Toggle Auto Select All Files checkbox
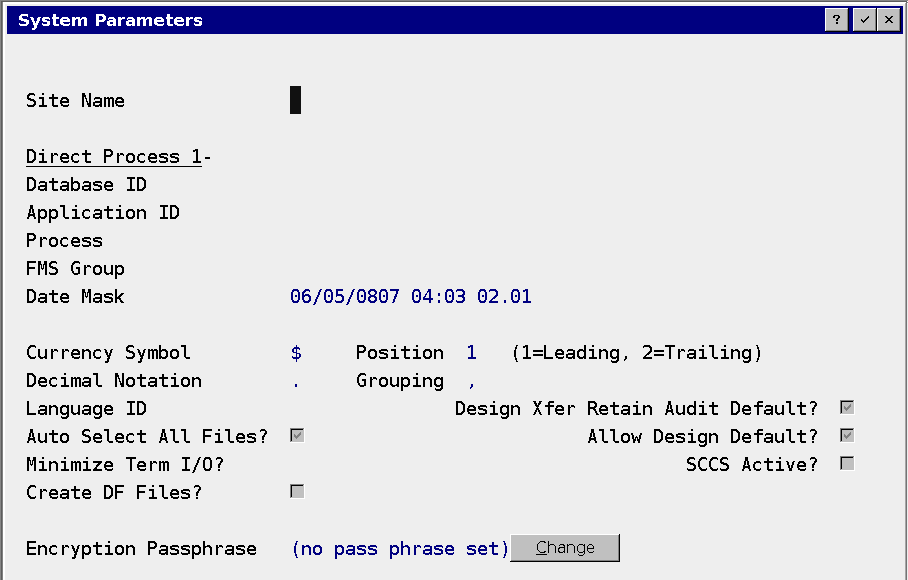 [297, 435]
